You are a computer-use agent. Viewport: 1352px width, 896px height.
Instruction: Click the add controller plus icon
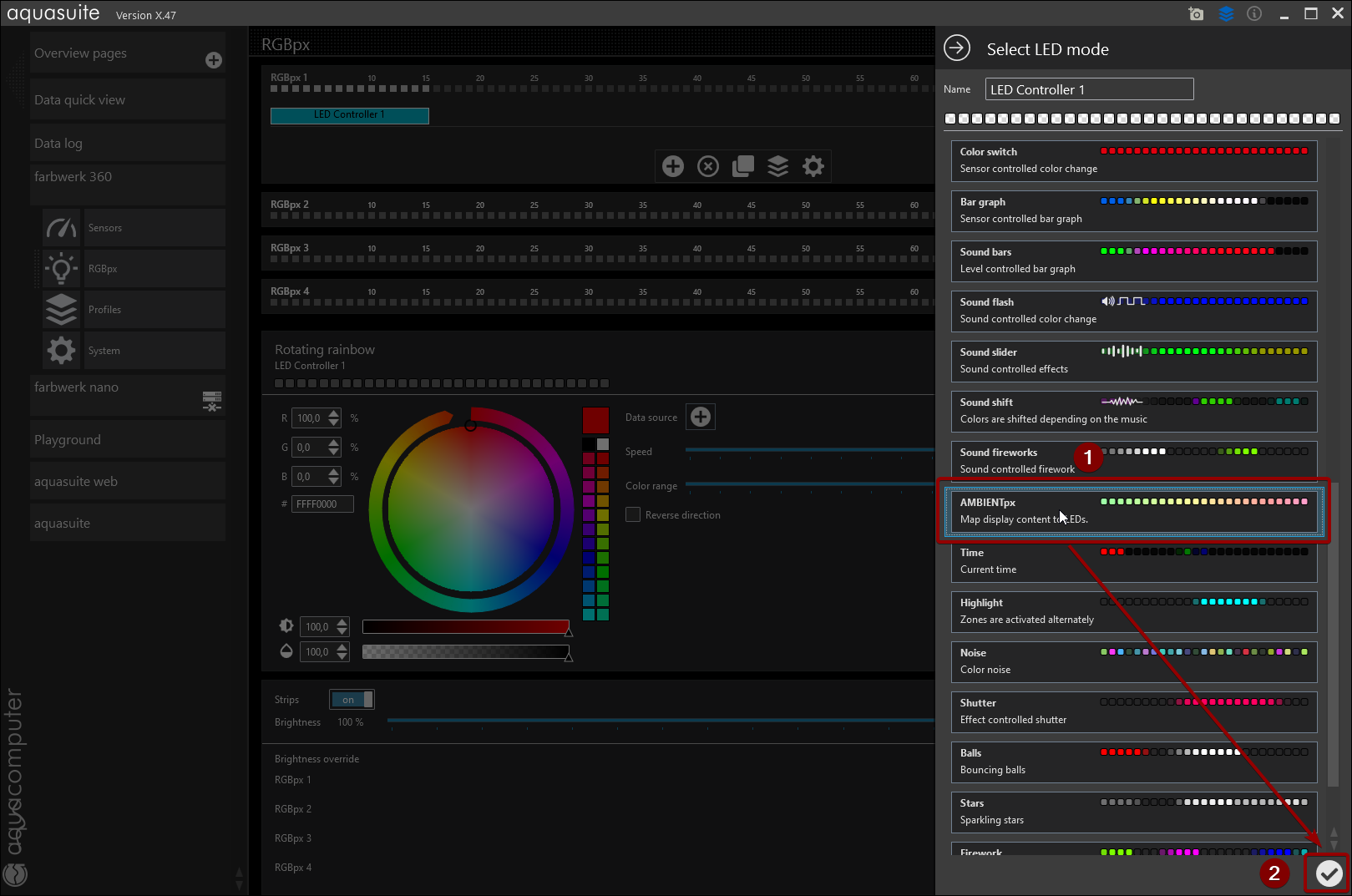pyautogui.click(x=673, y=166)
